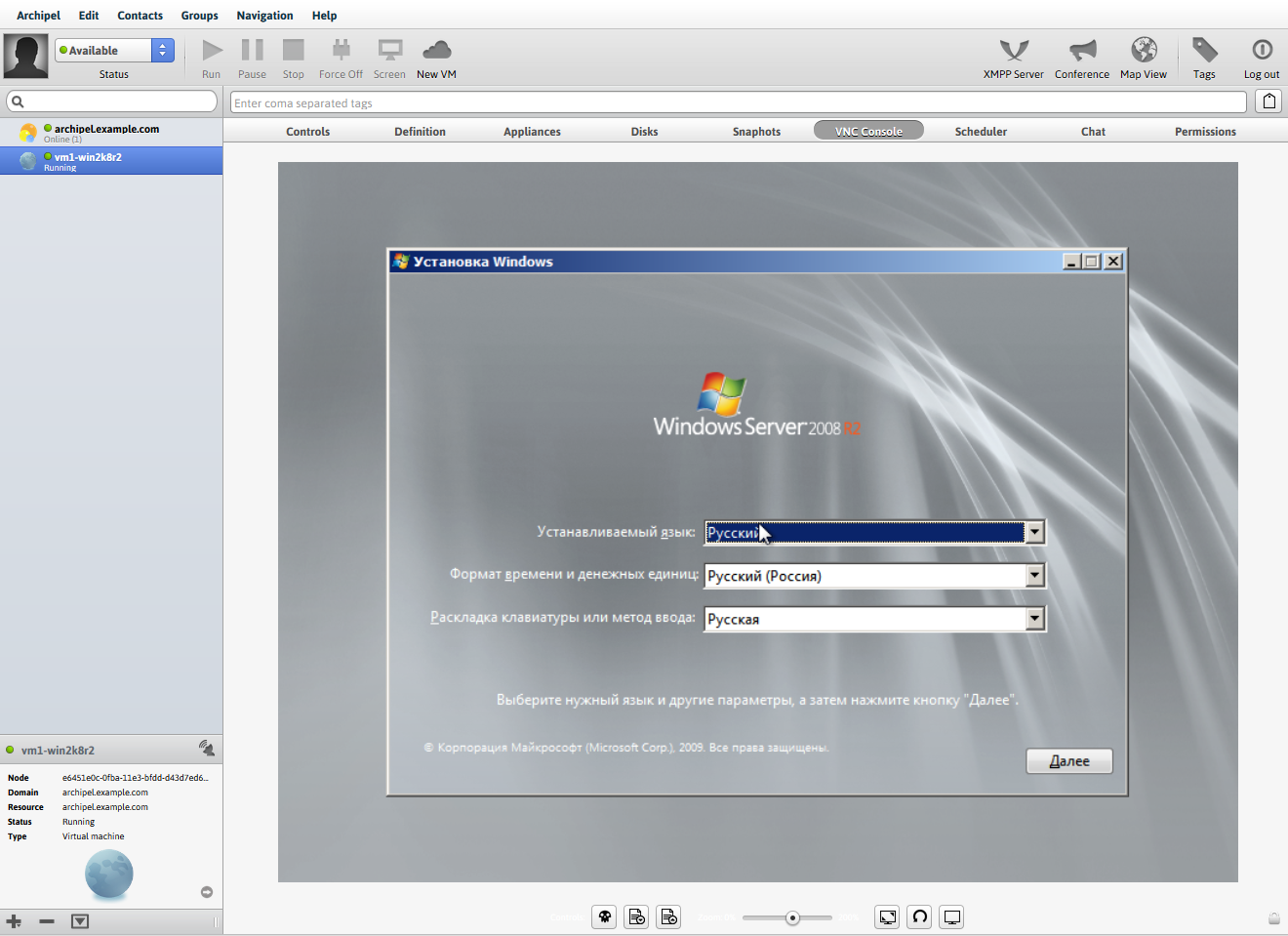1288x936 pixels.
Task: Click the Running value in the info panel
Action: [x=79, y=822]
